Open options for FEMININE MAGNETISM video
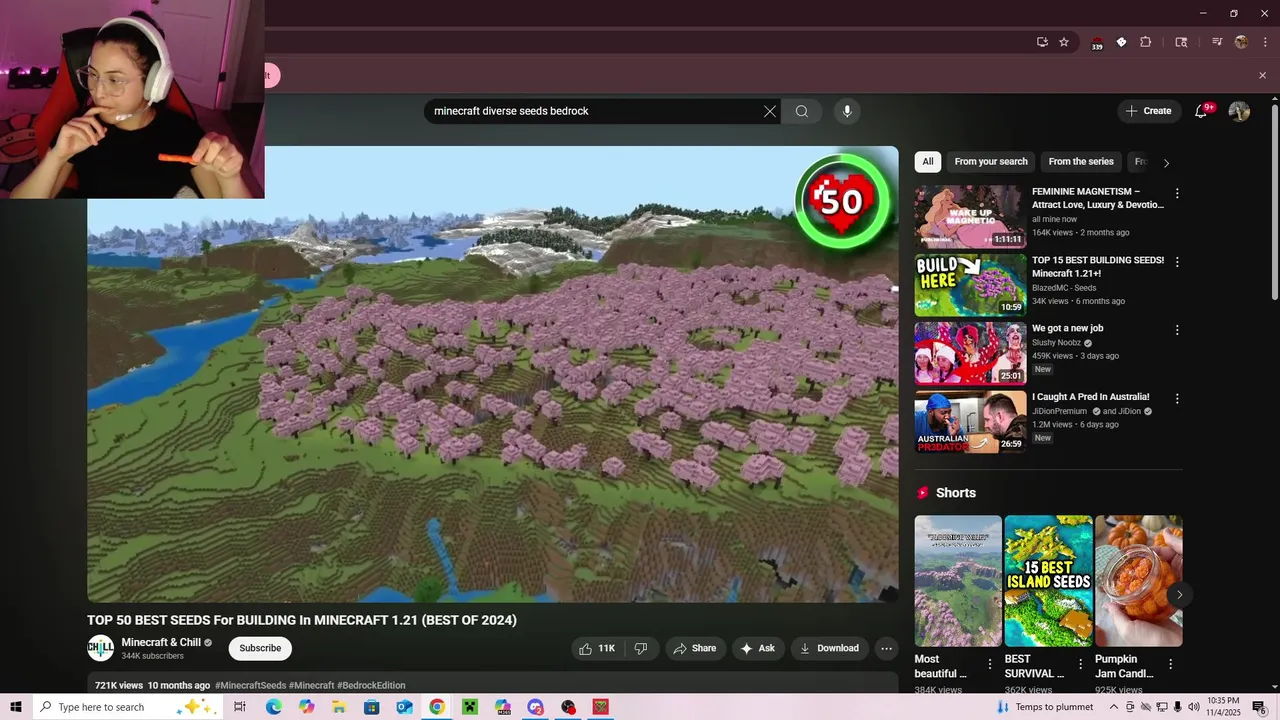Viewport: 1280px width, 720px height. (1177, 193)
